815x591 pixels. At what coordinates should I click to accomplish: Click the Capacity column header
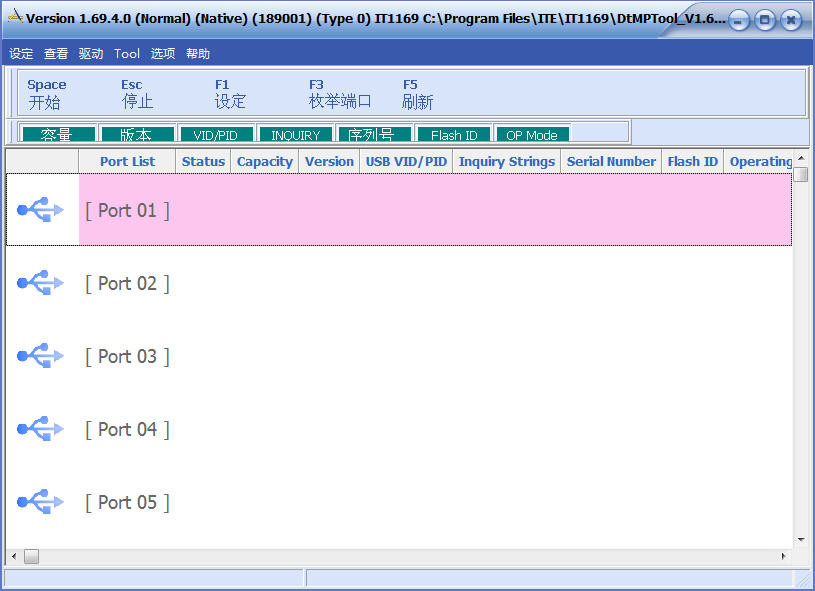click(x=264, y=162)
